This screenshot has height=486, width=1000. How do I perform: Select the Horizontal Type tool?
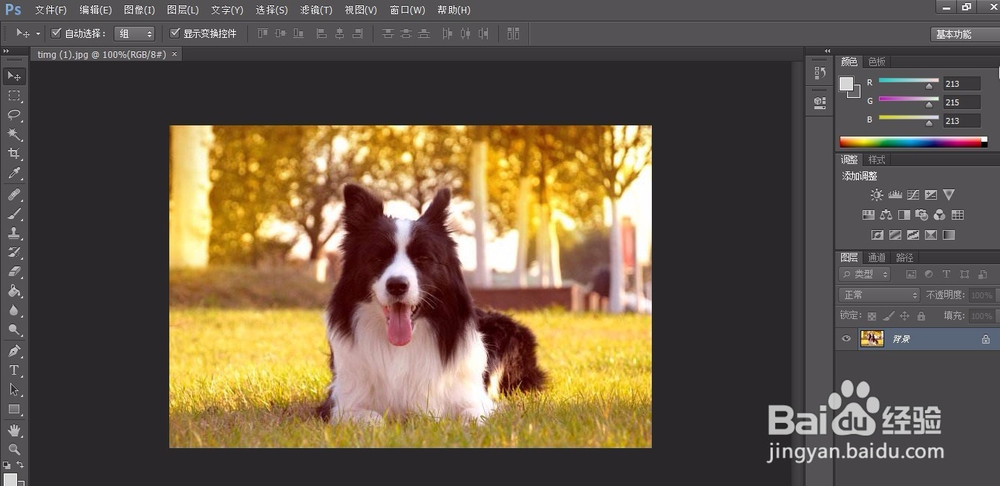pyautogui.click(x=14, y=370)
